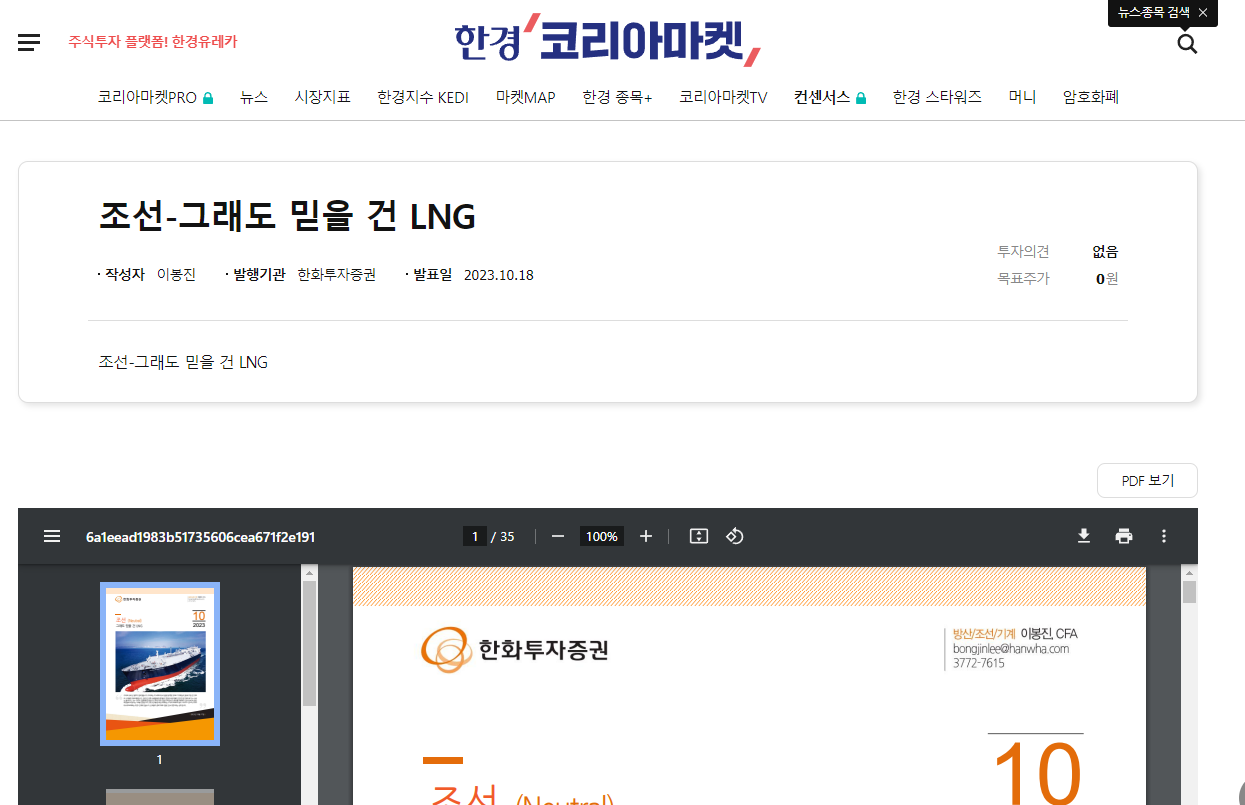Click the thumbnail panel scroll up arrow
This screenshot has height=805, width=1245.
[310, 573]
